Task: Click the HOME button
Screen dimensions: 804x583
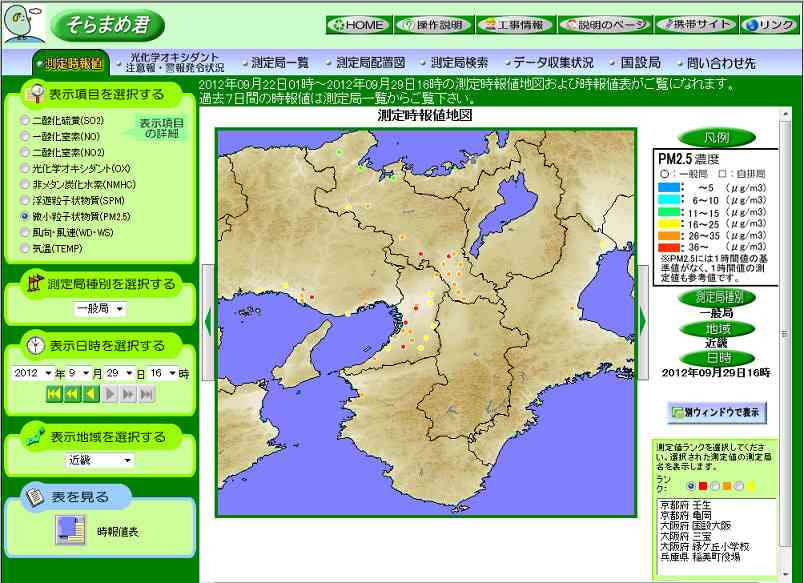Action: coord(358,25)
